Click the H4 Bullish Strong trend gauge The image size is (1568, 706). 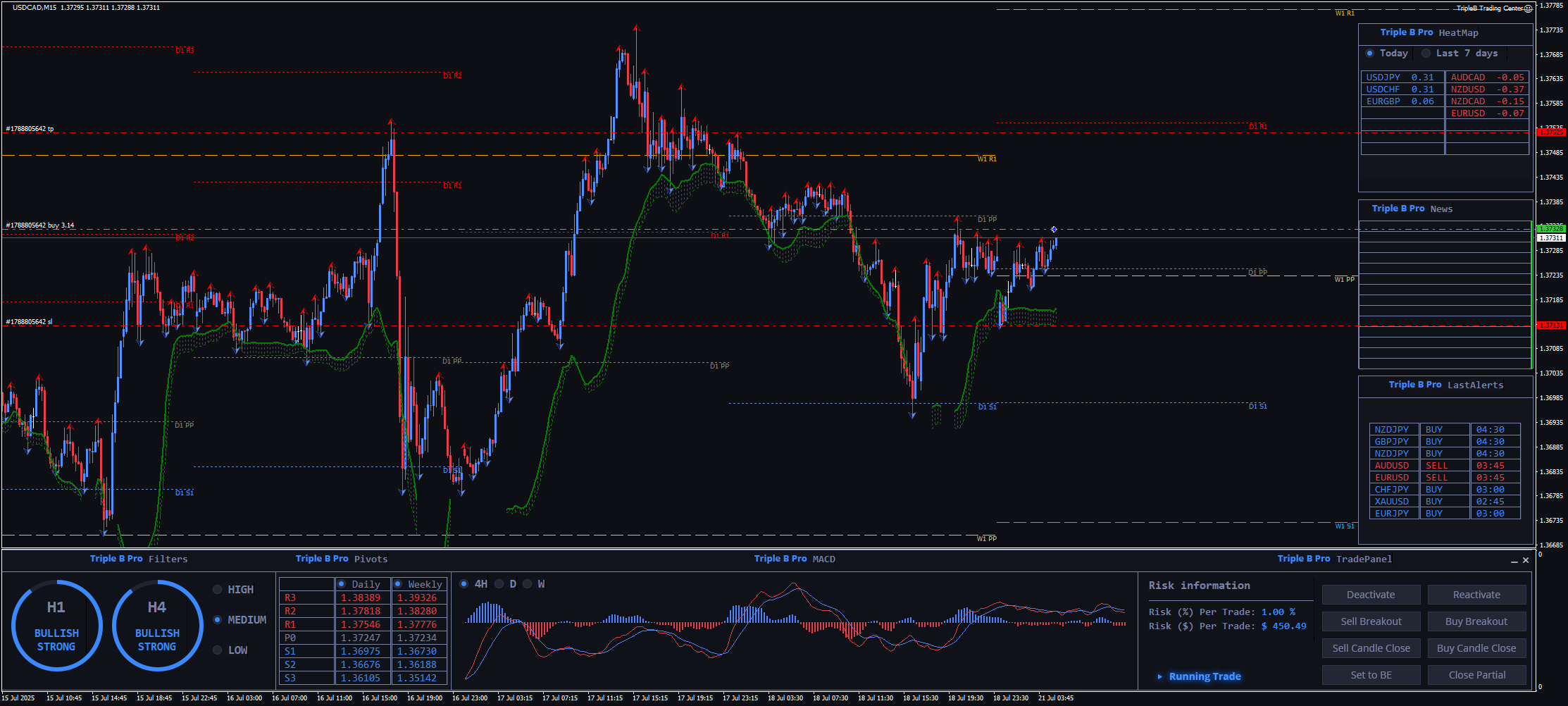(x=157, y=626)
